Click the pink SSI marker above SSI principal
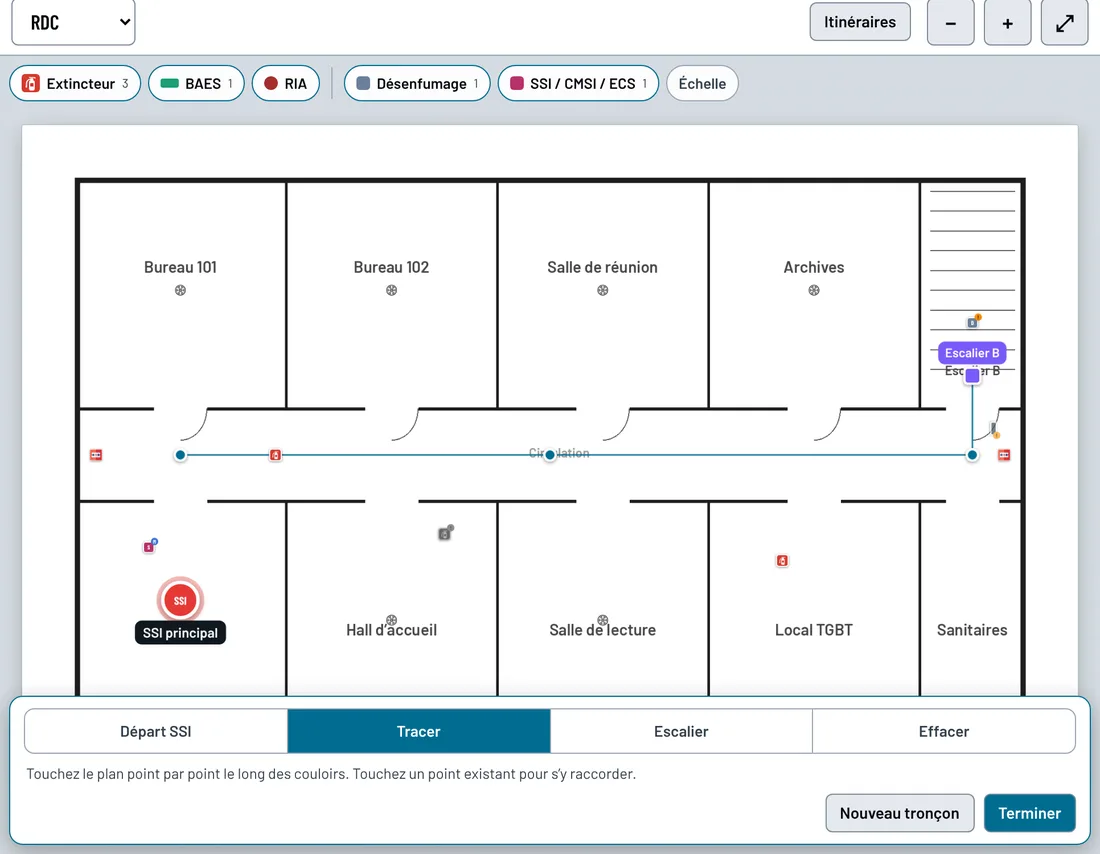1100x854 pixels. [150, 546]
